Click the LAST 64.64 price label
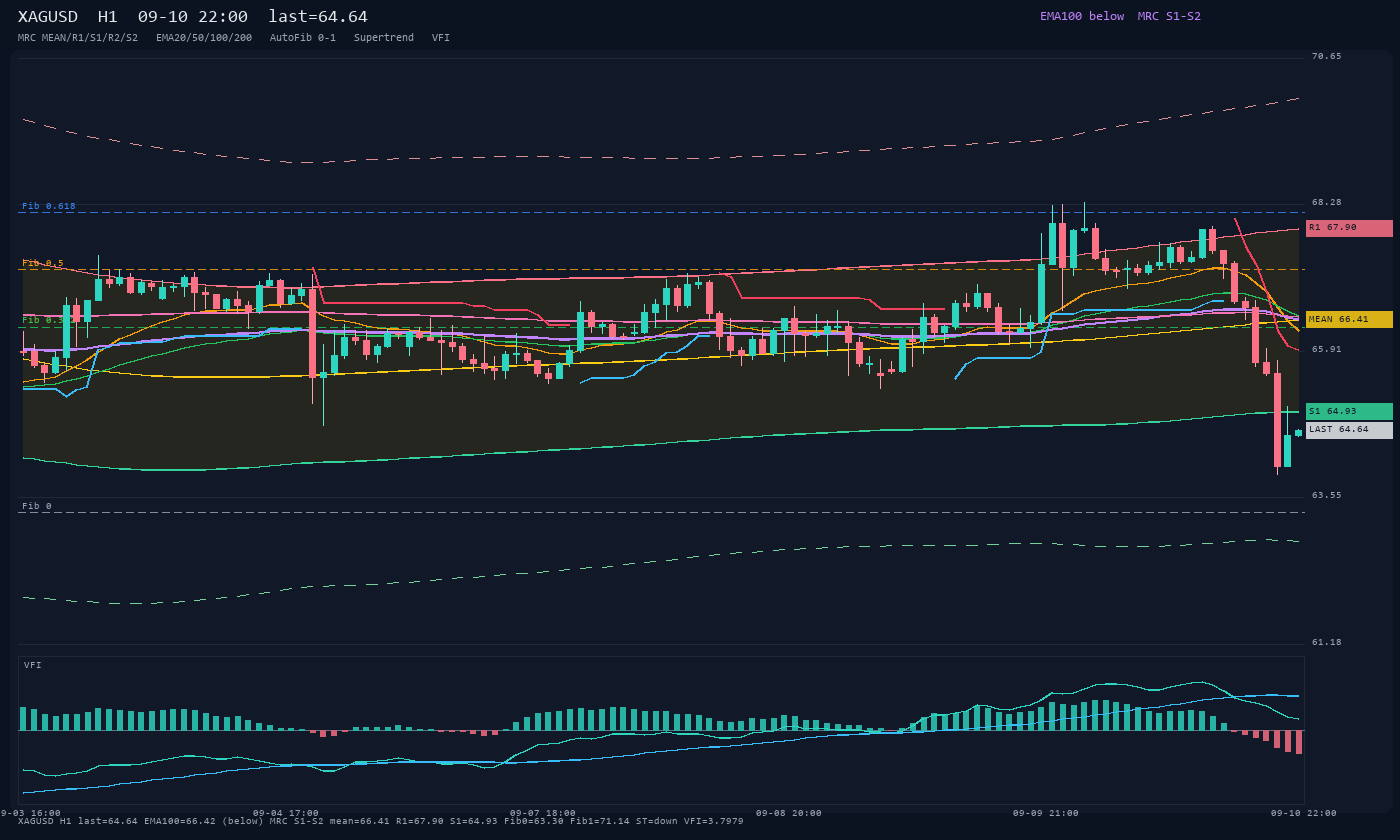1400x840 pixels. click(x=1349, y=430)
